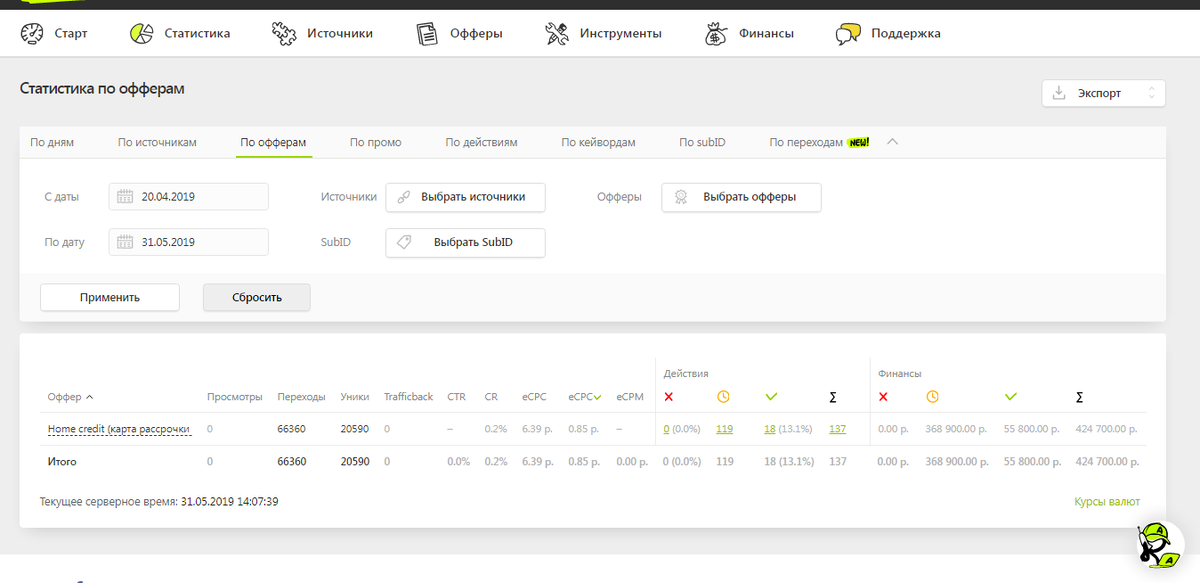Viewport: 1200px width, 583px height.
Task: Click the Финансы money bag icon
Action: coord(716,34)
